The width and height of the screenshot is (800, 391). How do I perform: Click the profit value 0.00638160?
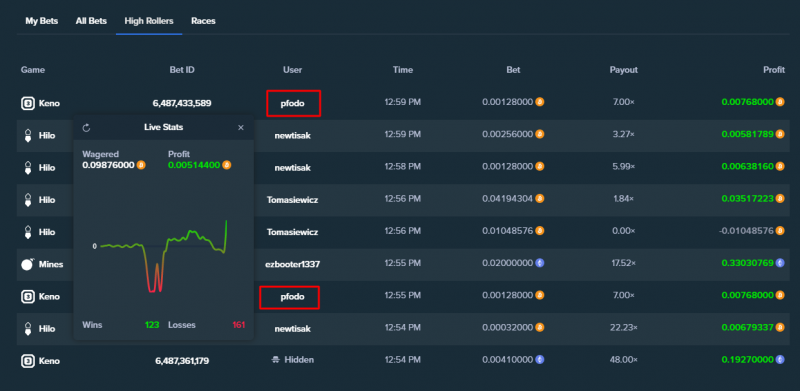[747, 166]
